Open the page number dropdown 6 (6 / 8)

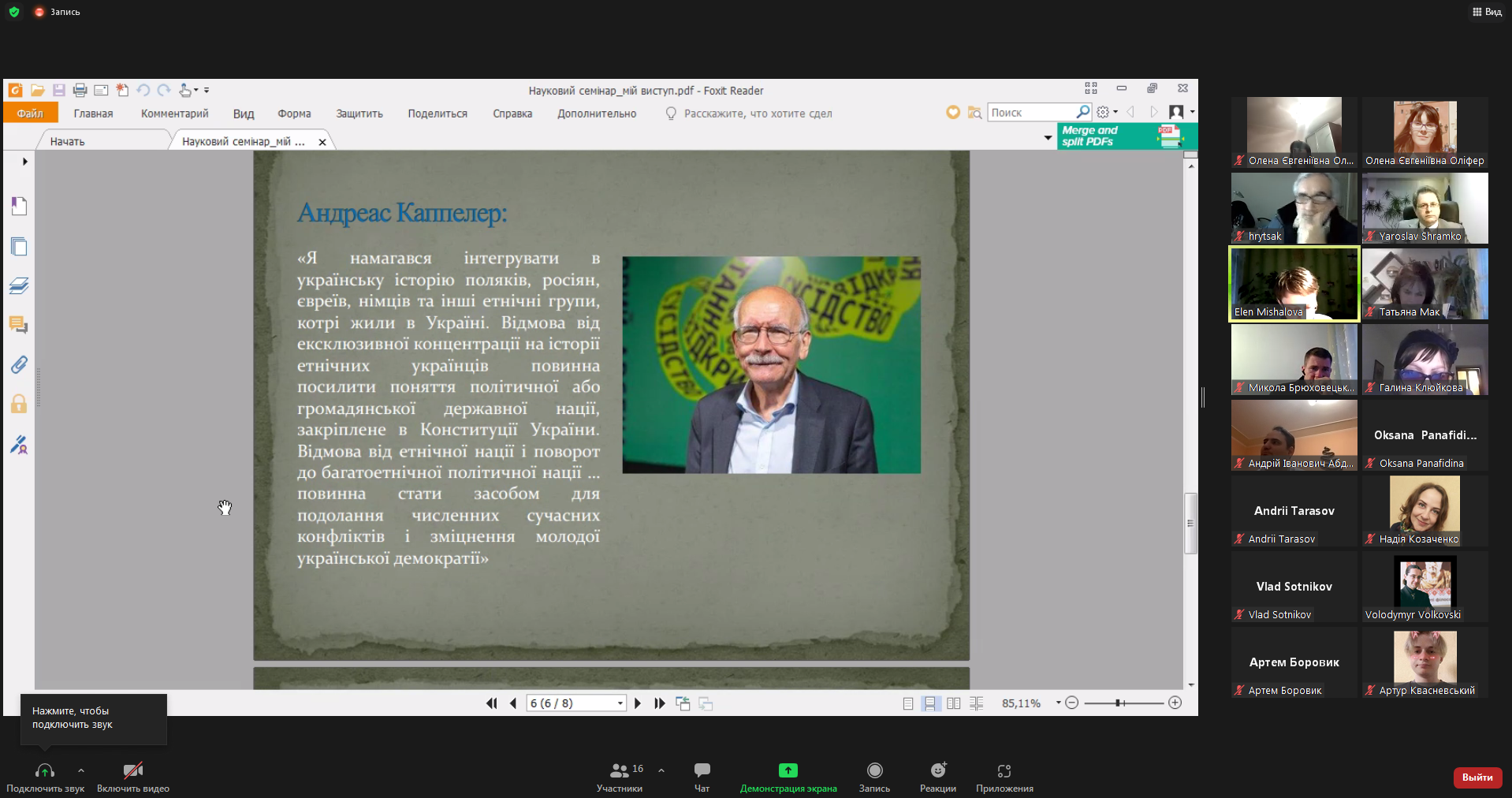620,703
